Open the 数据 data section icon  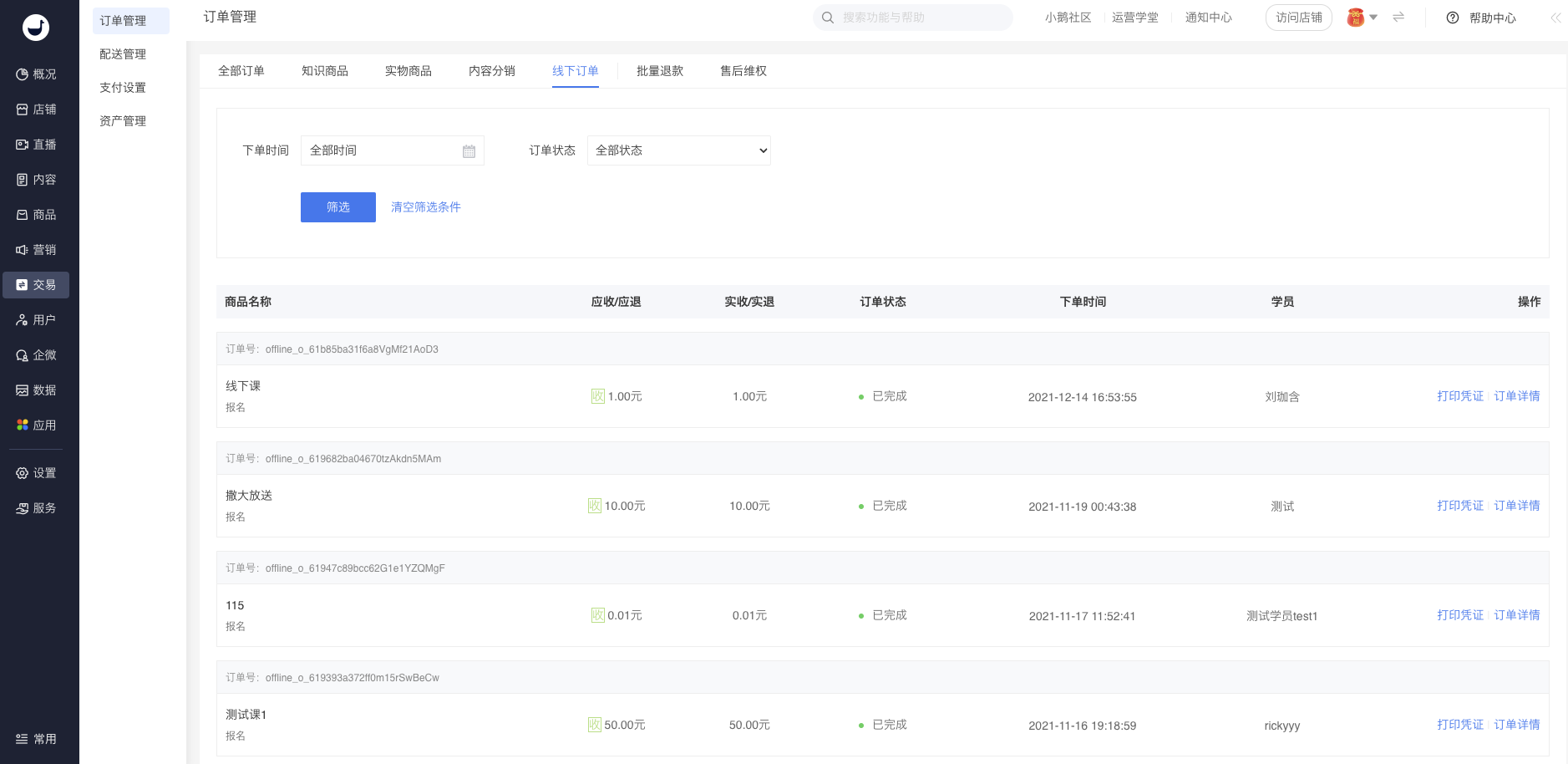click(22, 390)
